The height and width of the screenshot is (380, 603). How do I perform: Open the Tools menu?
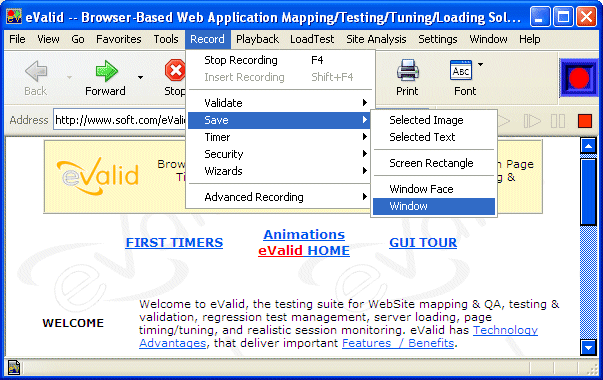166,39
